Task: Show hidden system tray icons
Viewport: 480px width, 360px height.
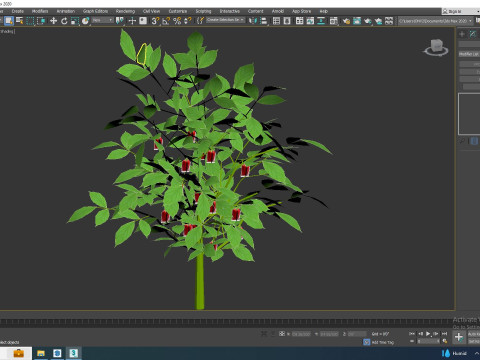Action: [x=476, y=353]
